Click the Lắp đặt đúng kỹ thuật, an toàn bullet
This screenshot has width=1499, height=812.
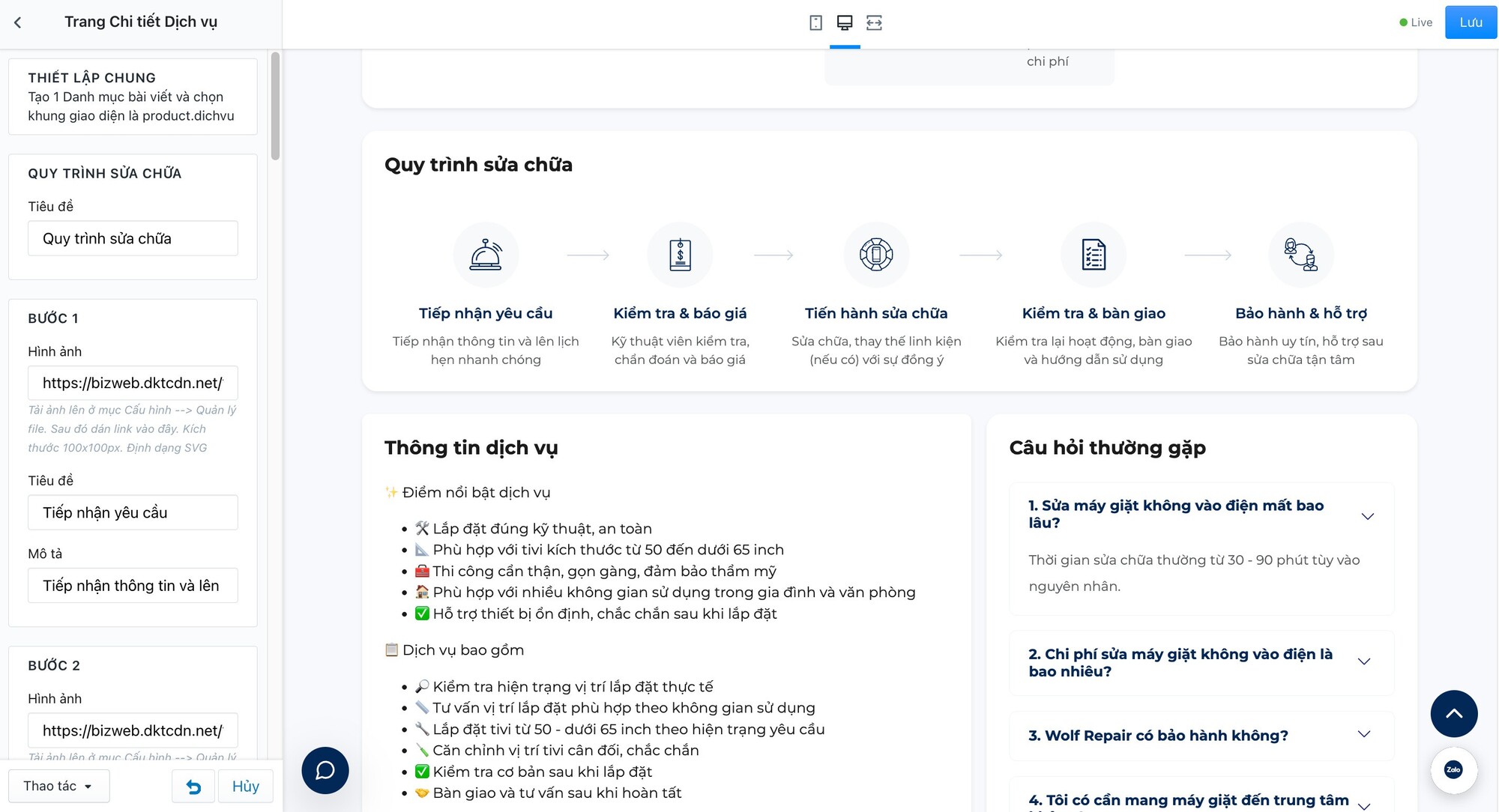pyautogui.click(x=534, y=529)
